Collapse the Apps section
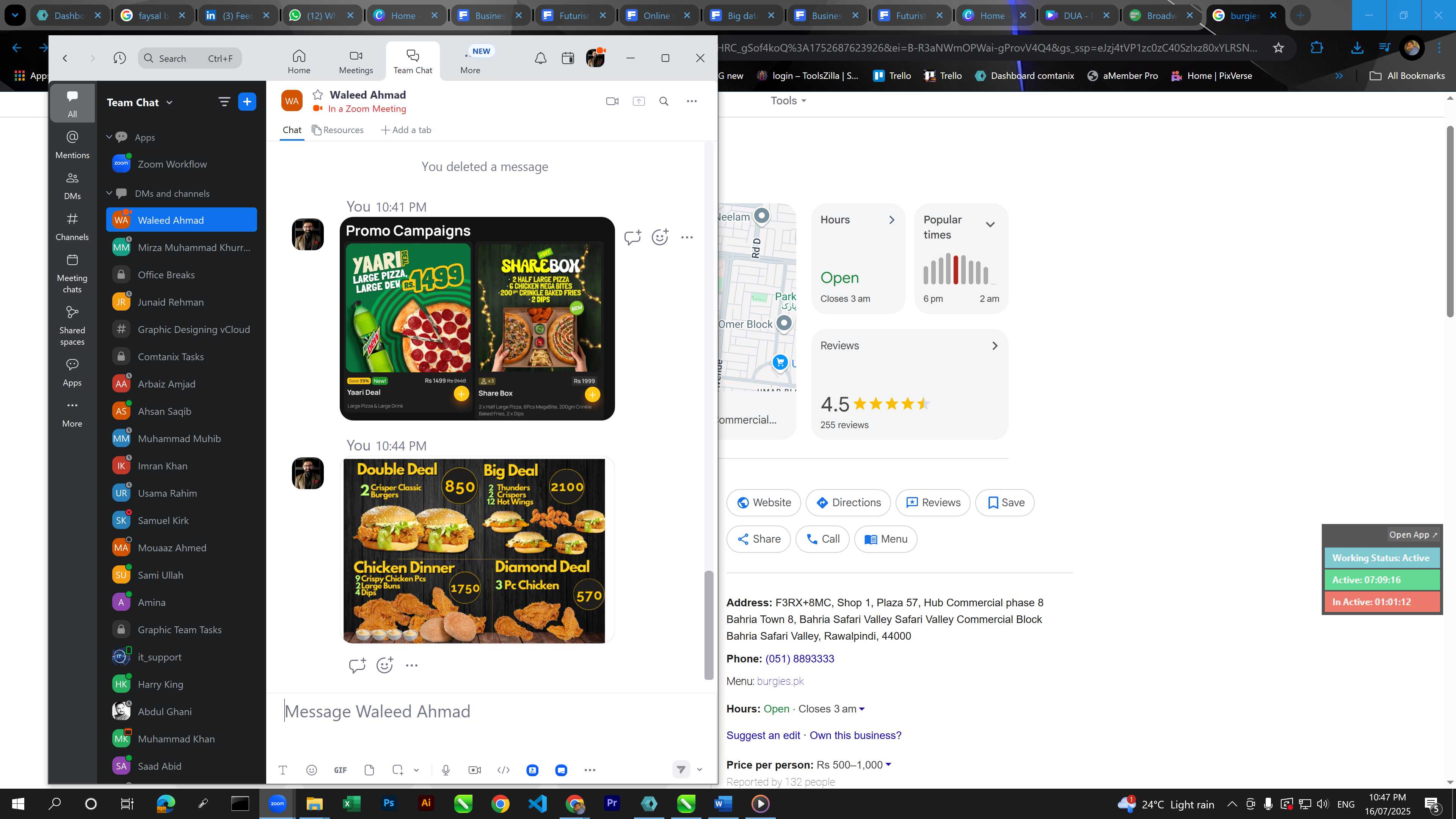The height and width of the screenshot is (819, 1456). coord(109,137)
